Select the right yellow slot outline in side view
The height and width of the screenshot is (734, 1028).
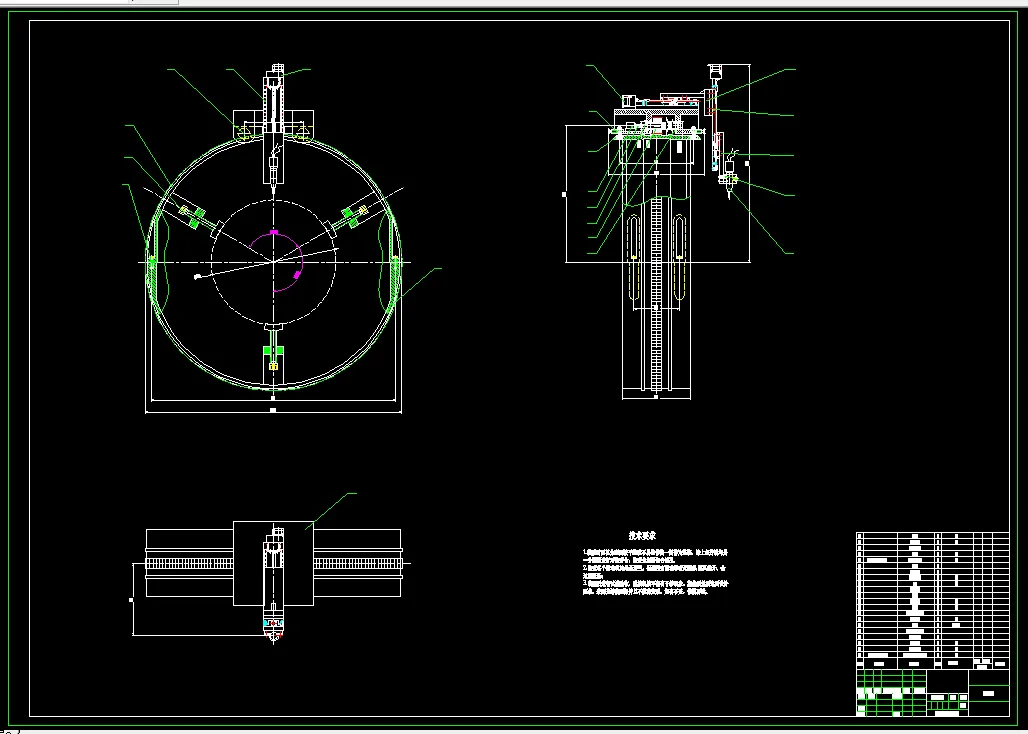tap(679, 257)
